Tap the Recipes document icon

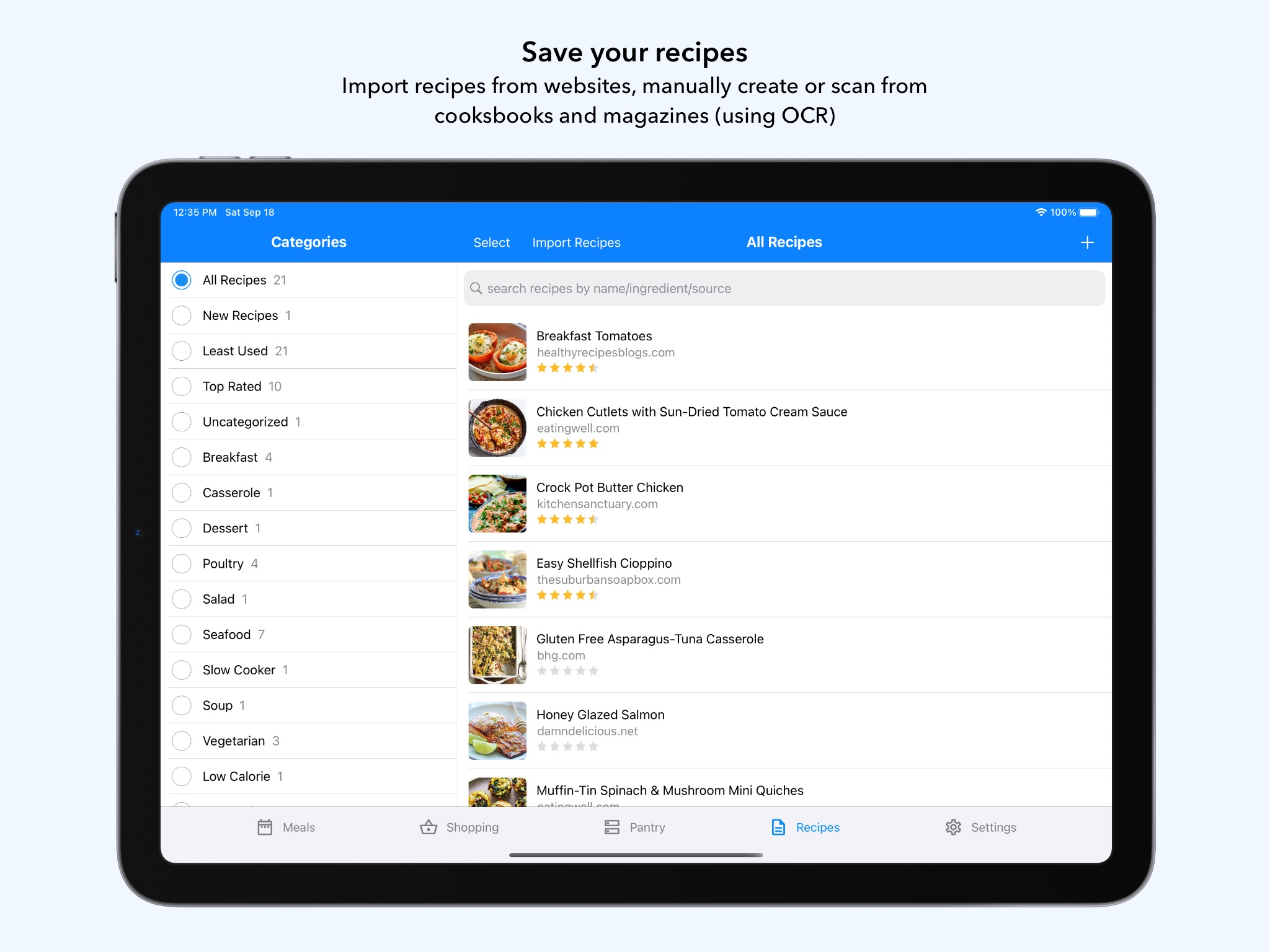(x=774, y=827)
